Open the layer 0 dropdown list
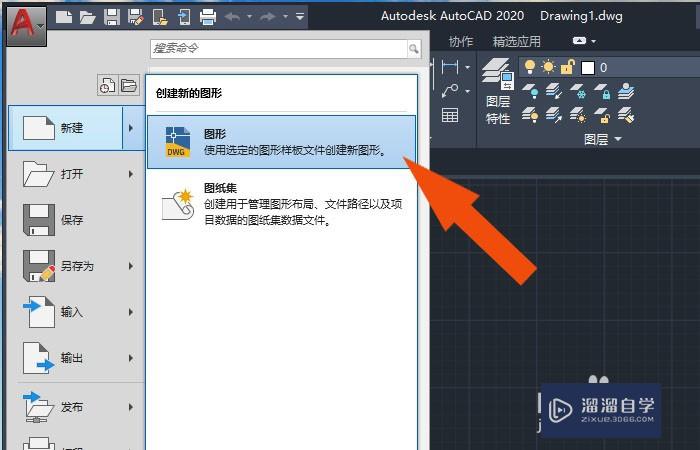 [x=609, y=67]
